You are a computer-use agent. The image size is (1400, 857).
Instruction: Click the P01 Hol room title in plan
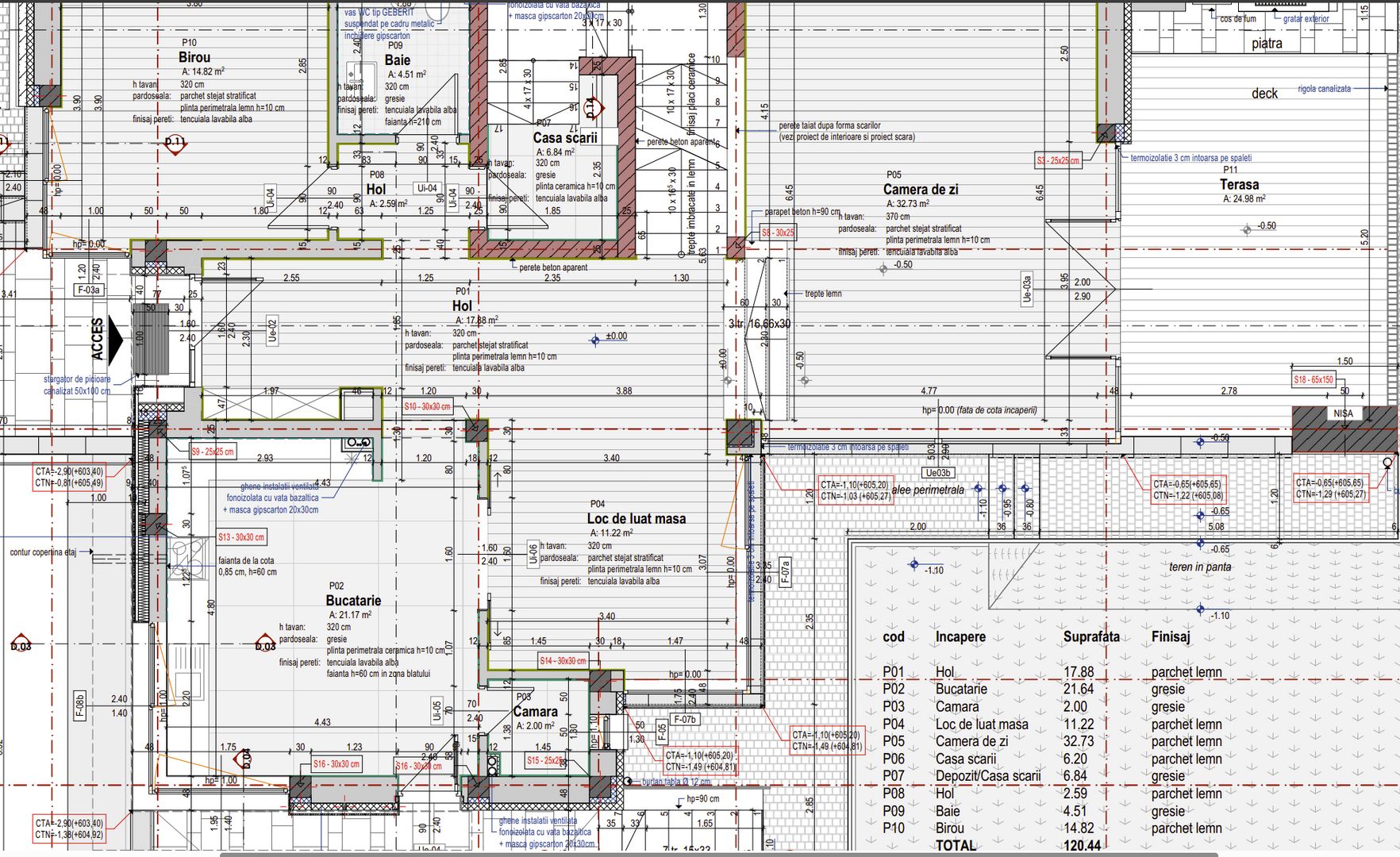(462, 306)
